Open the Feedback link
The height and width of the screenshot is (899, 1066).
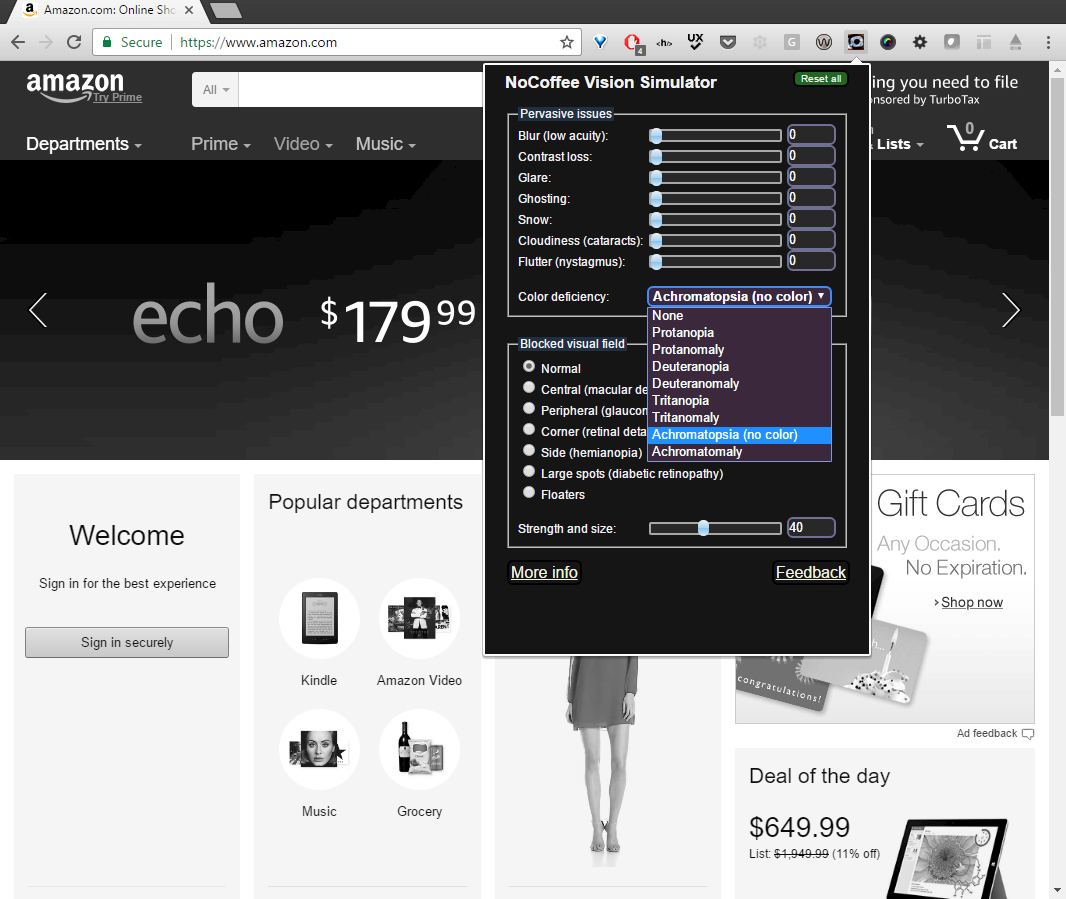click(810, 573)
